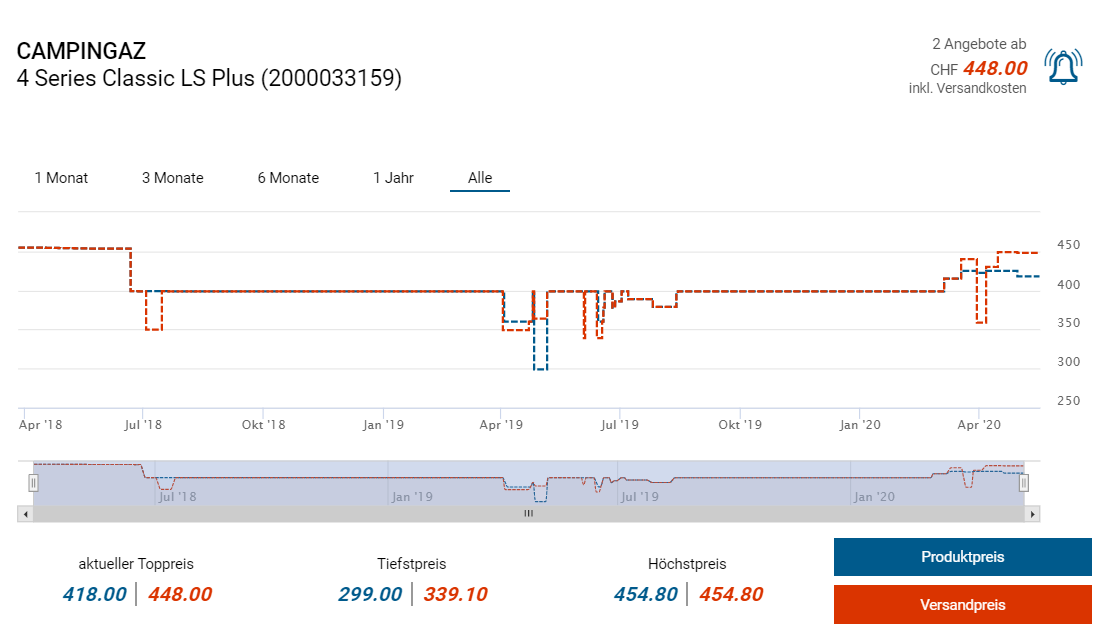The height and width of the screenshot is (631, 1098).
Task: Click the horizontal scrollbar thumb grip
Action: (x=528, y=514)
